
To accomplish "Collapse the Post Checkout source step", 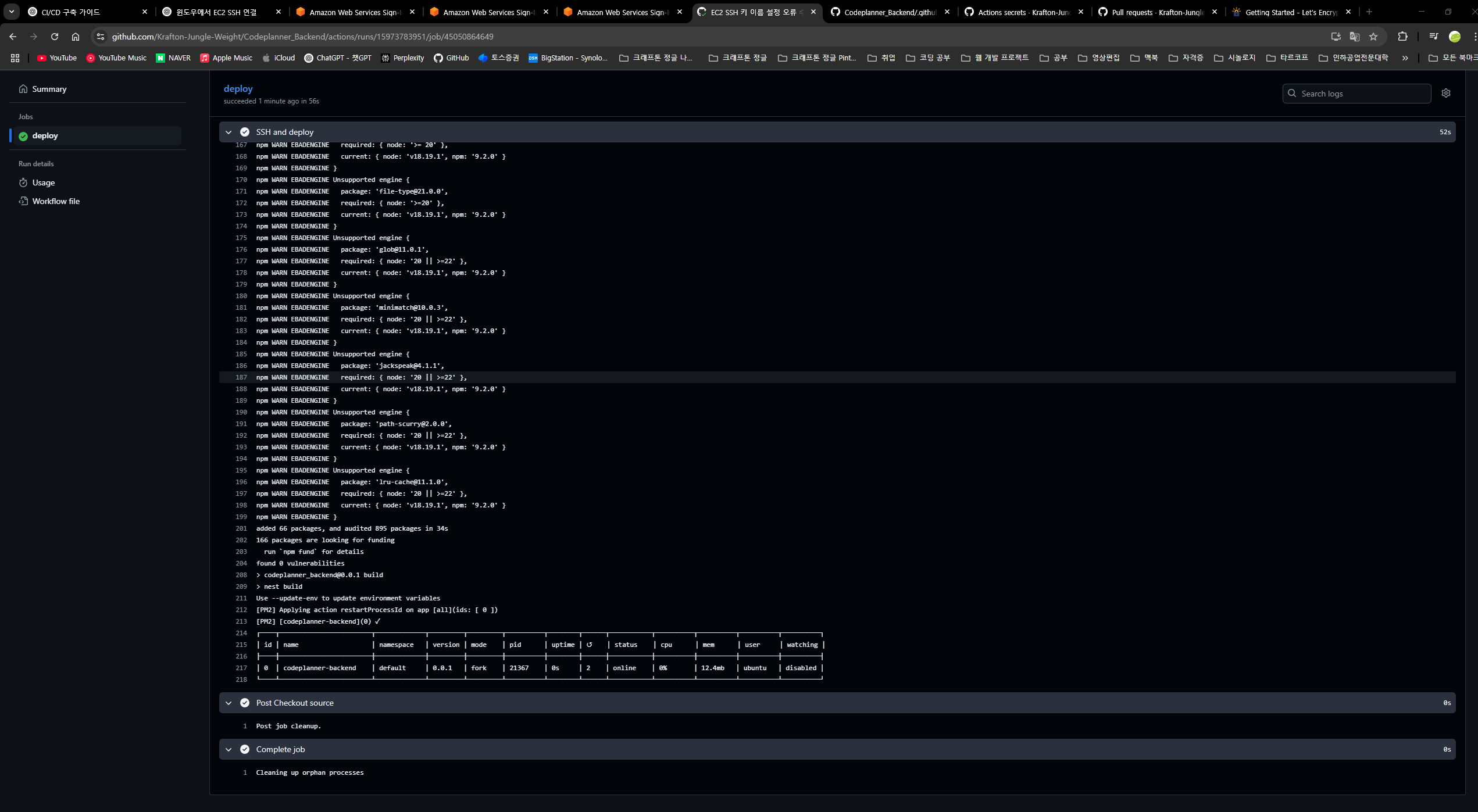I will click(229, 703).
